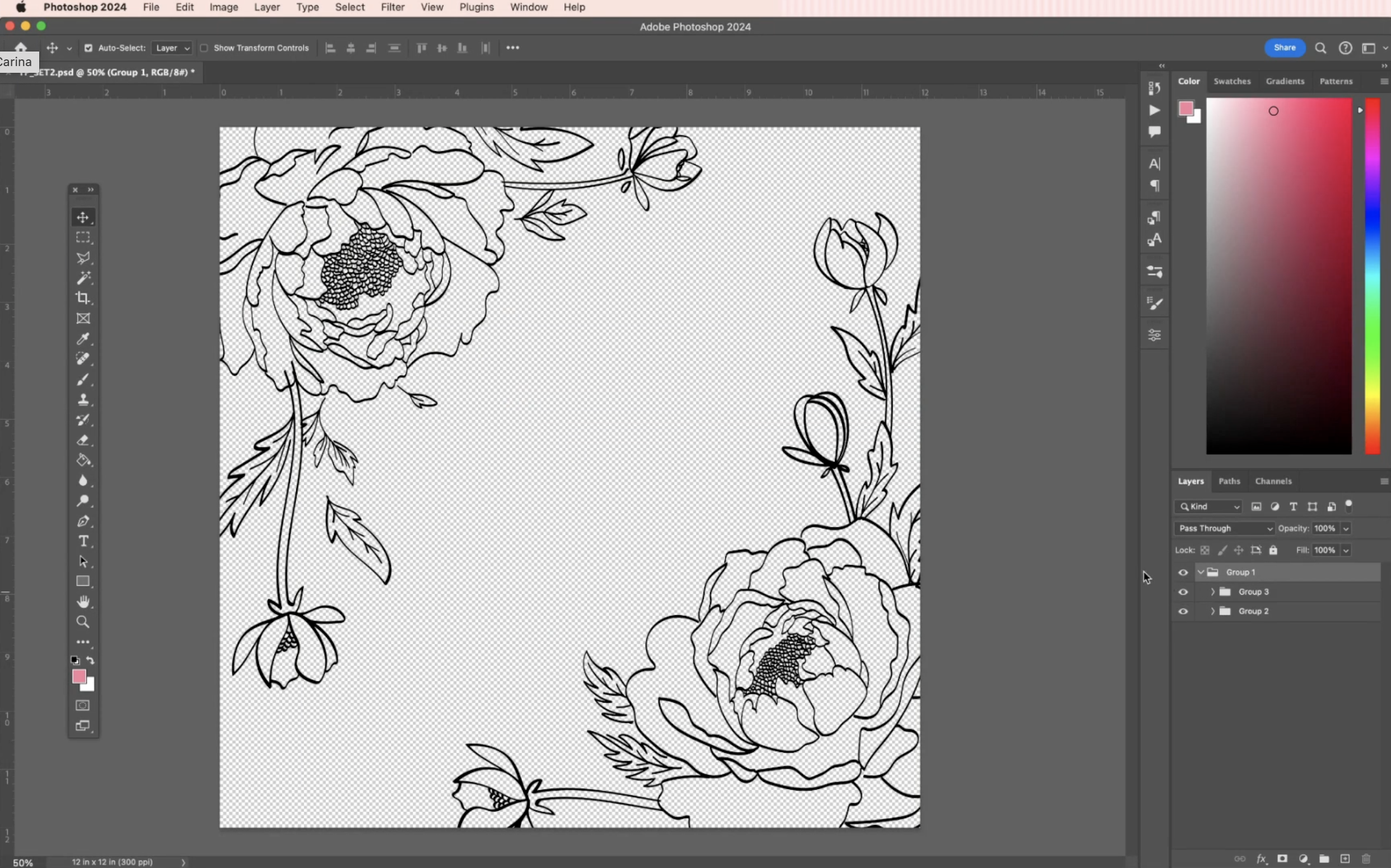The height and width of the screenshot is (868, 1391).
Task: Select the Magic Wand tool
Action: pos(83,278)
